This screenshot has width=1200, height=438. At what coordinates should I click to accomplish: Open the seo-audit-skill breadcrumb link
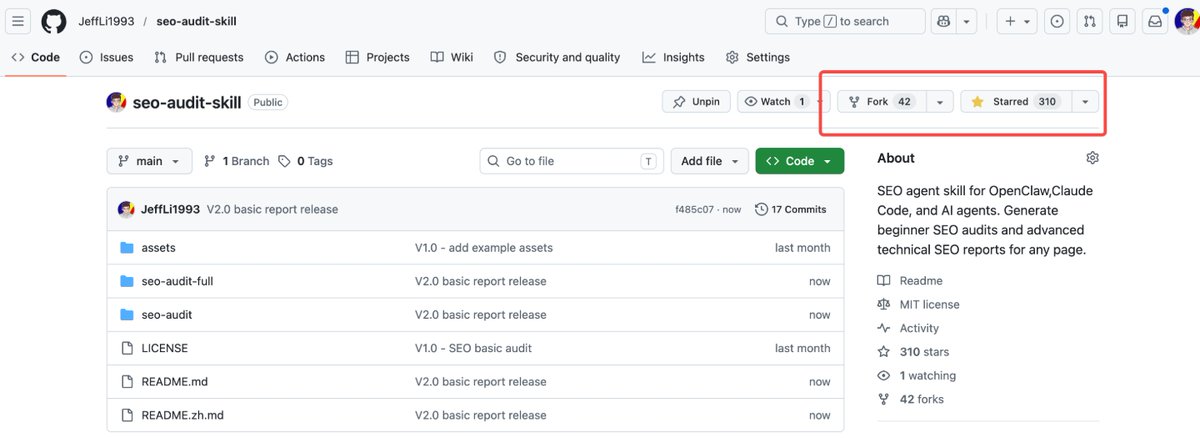point(197,21)
